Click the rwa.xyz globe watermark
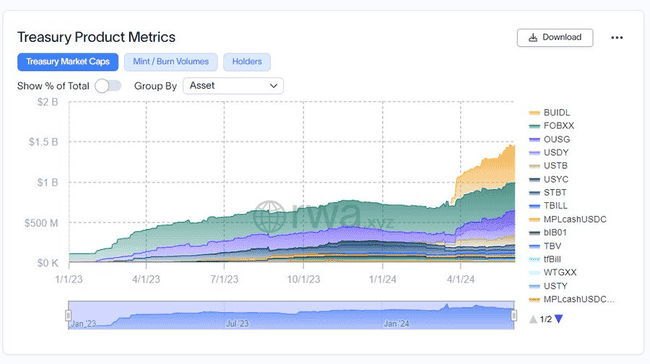Image resolution: width=650 pixels, height=364 pixels. (x=269, y=216)
